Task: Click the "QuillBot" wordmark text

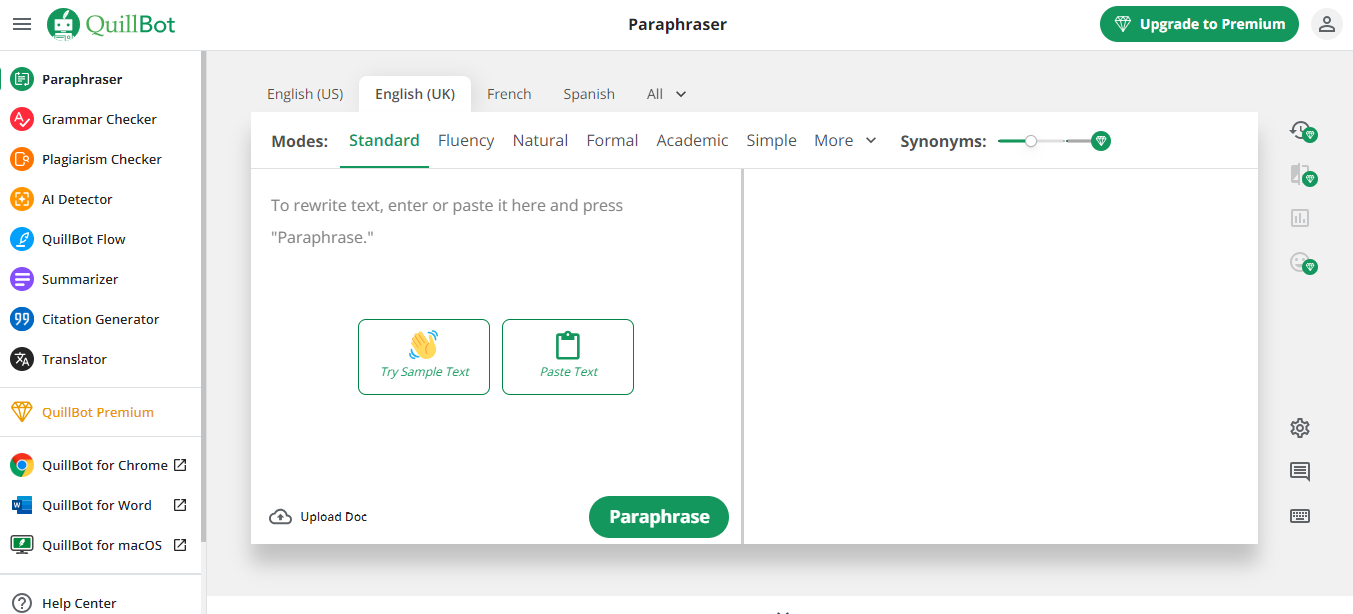Action: coord(131,24)
